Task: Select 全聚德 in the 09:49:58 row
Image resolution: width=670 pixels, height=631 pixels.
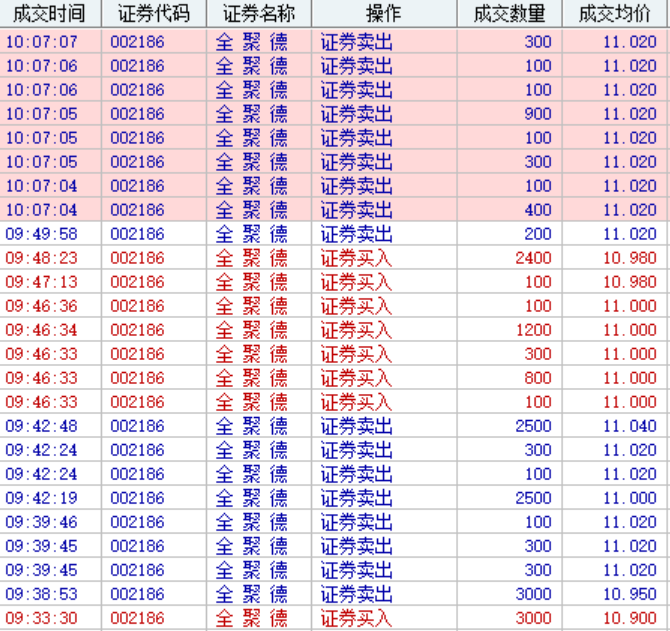Action: tap(252, 234)
